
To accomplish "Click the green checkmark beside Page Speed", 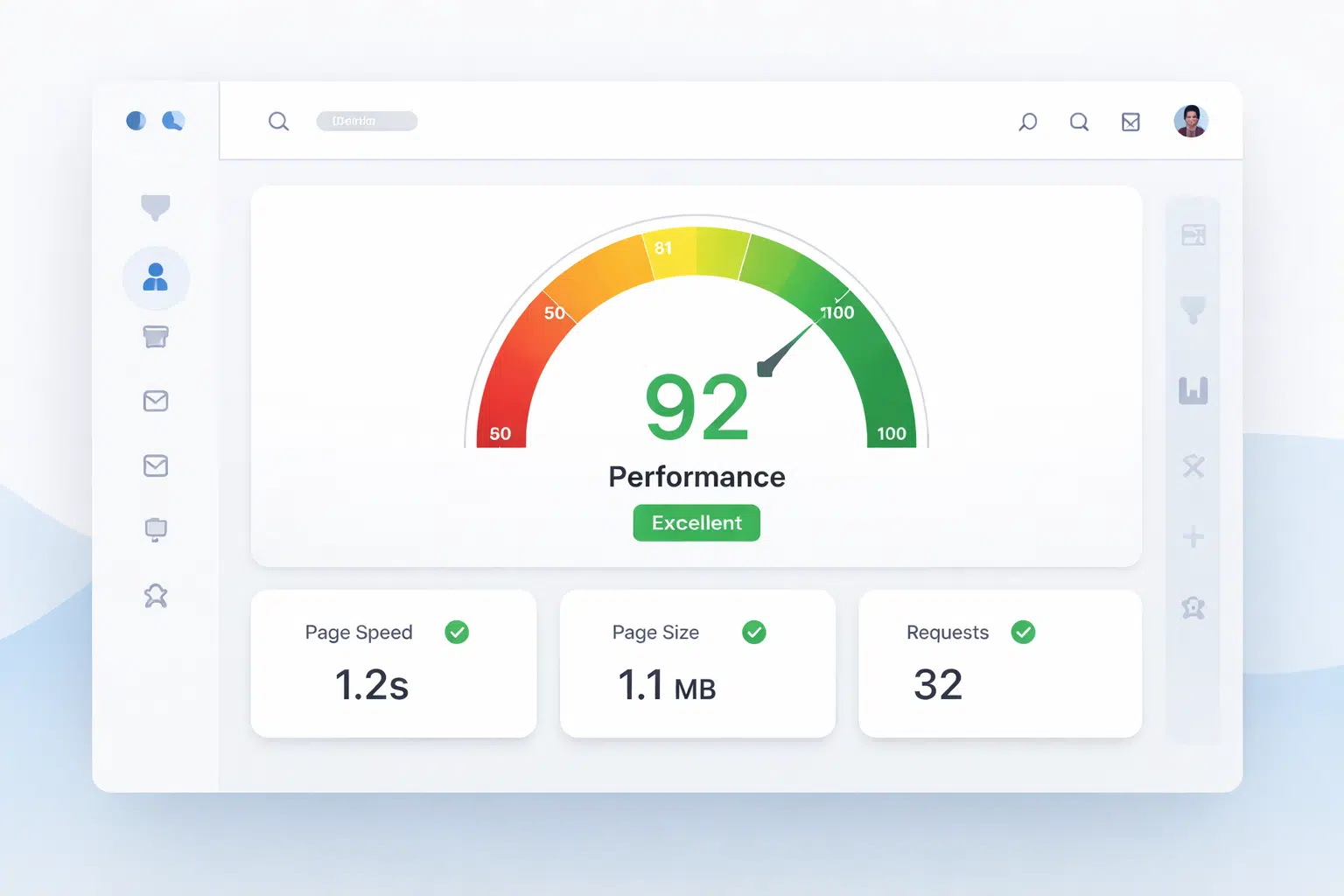I will pyautogui.click(x=457, y=632).
